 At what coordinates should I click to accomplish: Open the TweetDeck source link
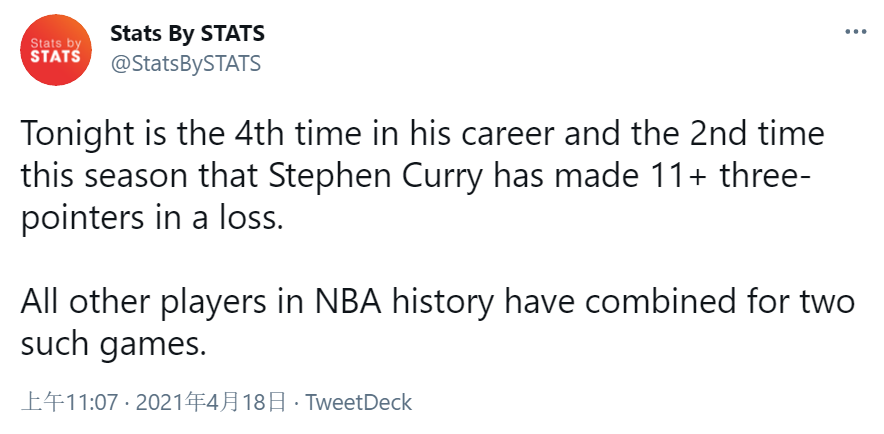click(x=358, y=403)
